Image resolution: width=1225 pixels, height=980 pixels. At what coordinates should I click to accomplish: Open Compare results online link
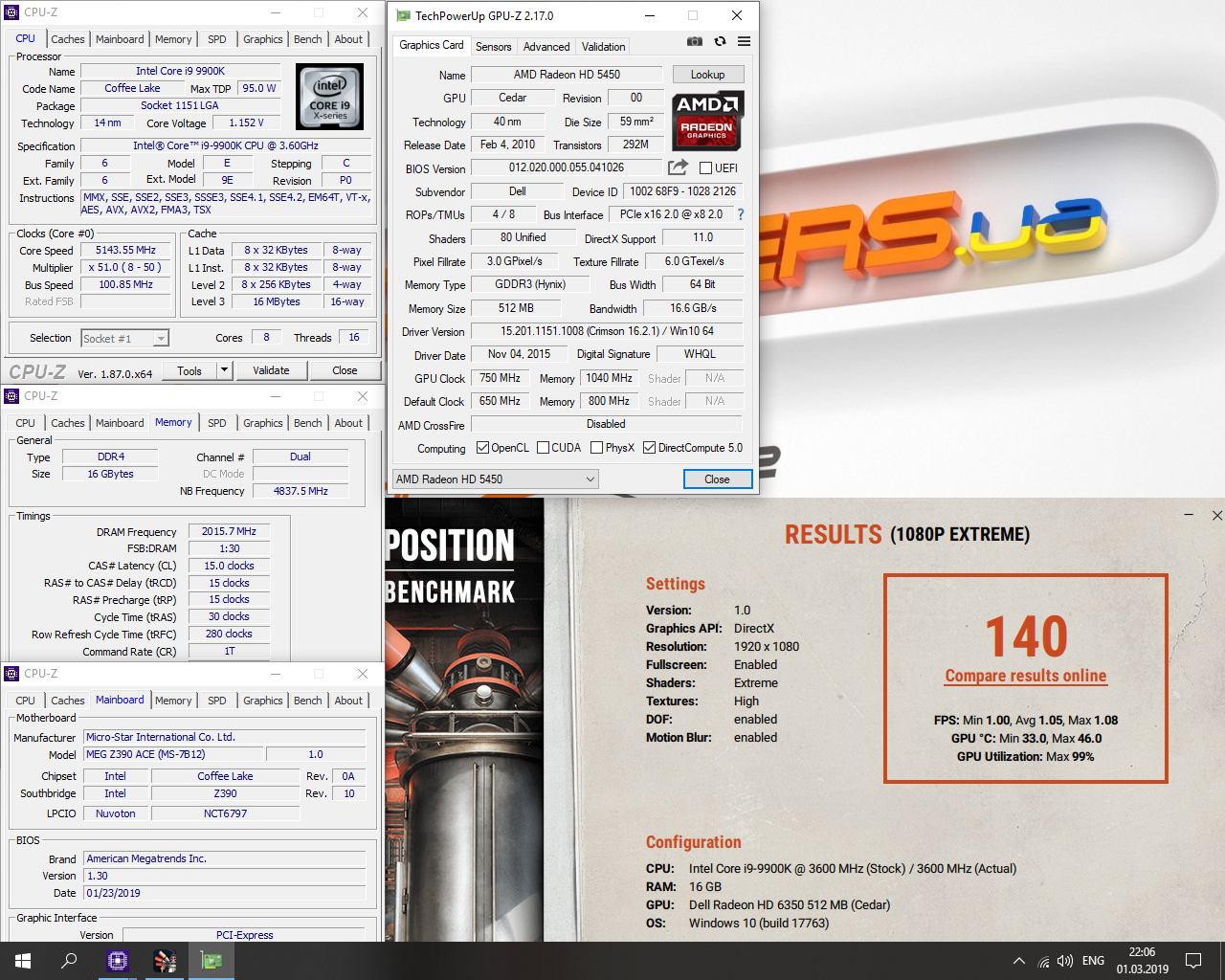(x=1026, y=676)
